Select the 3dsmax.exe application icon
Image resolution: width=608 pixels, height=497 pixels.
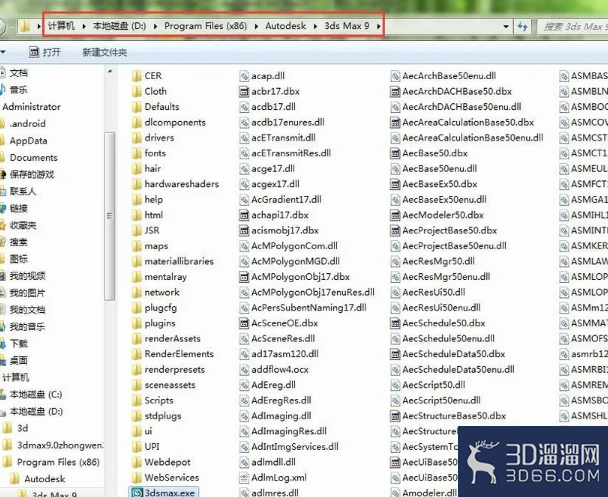pyautogui.click(x=137, y=492)
